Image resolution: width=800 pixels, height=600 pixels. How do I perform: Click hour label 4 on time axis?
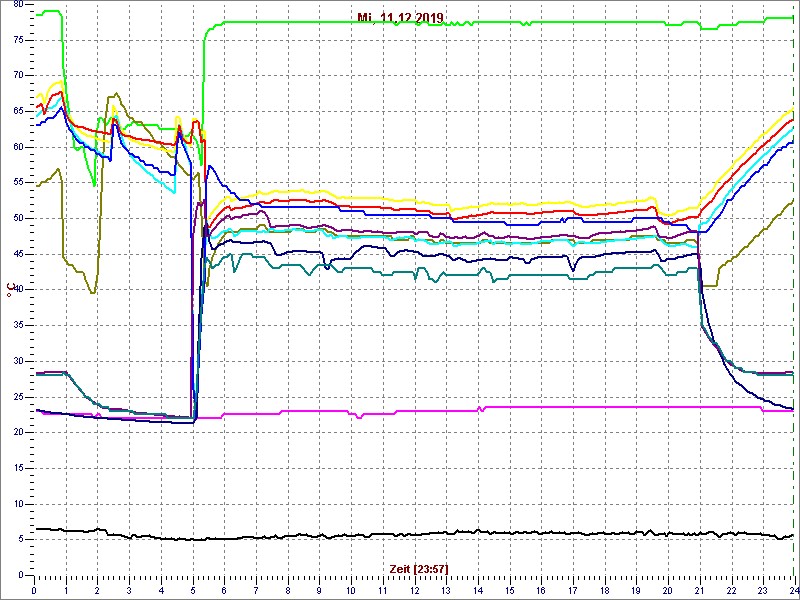(161, 589)
